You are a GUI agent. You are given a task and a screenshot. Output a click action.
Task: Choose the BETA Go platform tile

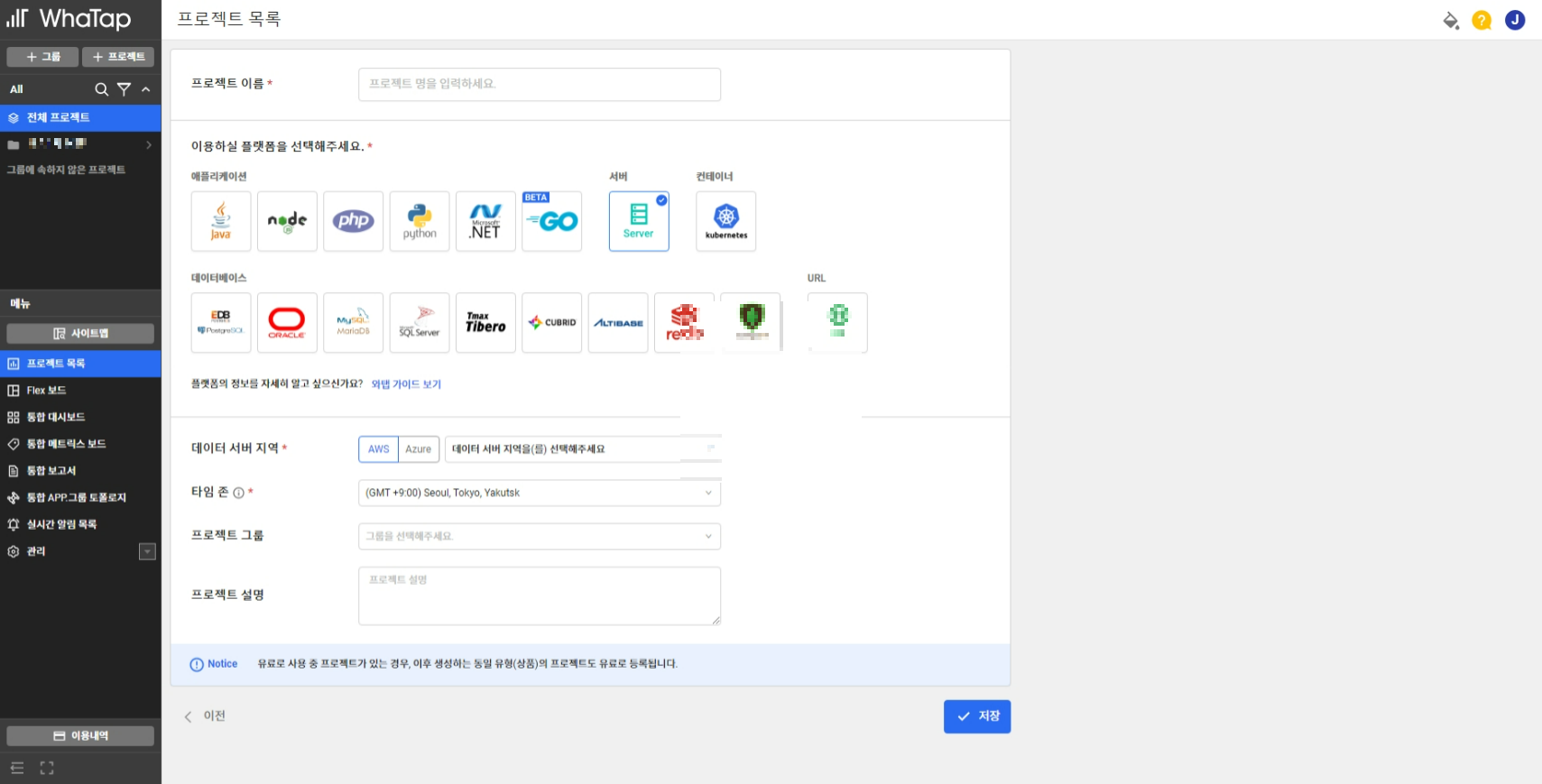click(x=551, y=221)
